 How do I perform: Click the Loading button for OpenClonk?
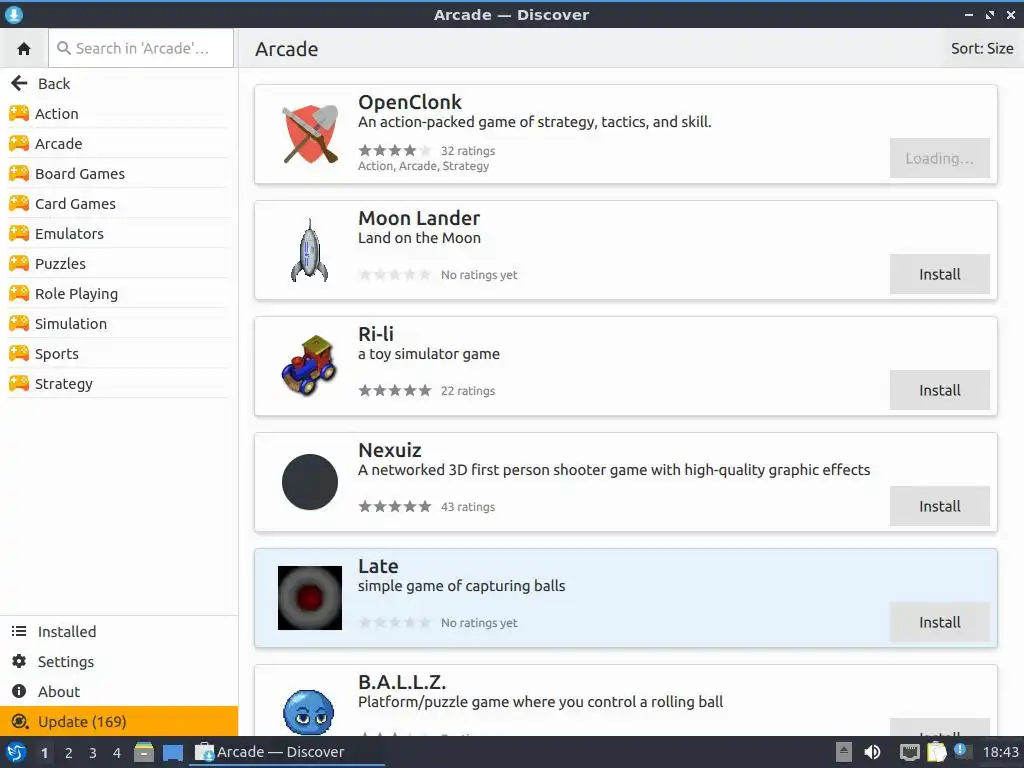(x=940, y=158)
